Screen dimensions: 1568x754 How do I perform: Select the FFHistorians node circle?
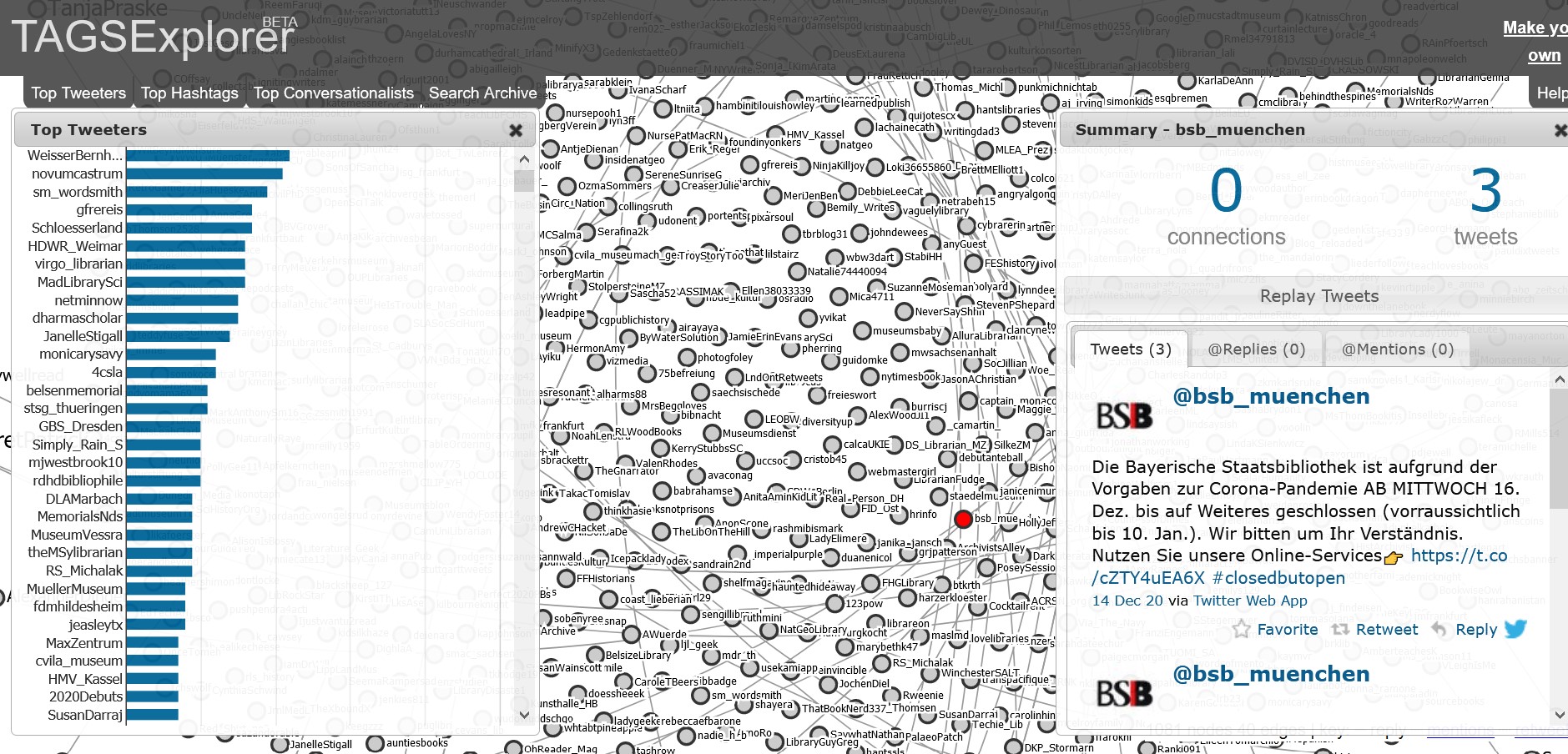(566, 578)
